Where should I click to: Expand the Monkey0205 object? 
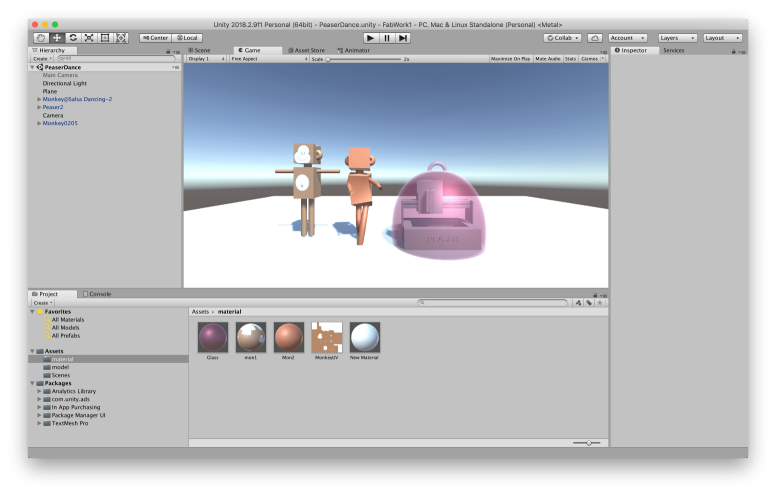click(39, 123)
